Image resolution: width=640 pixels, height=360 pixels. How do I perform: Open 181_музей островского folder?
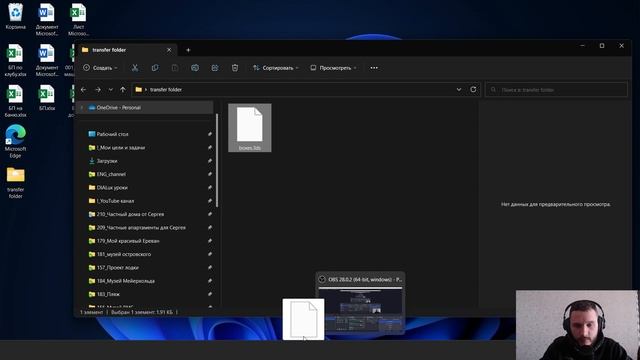click(x=124, y=254)
